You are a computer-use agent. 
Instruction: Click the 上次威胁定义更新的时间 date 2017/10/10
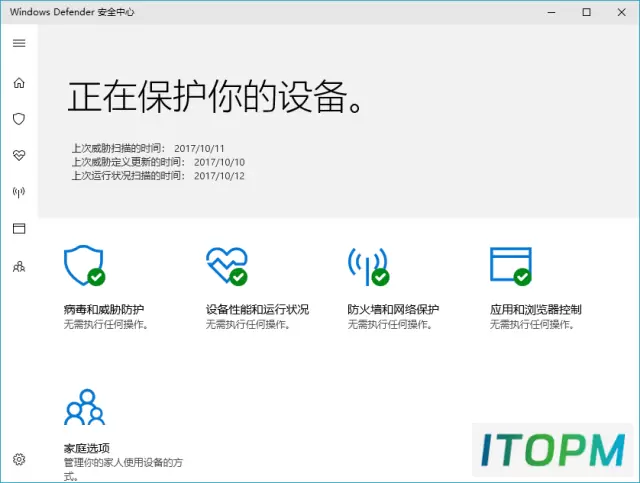coord(219,162)
